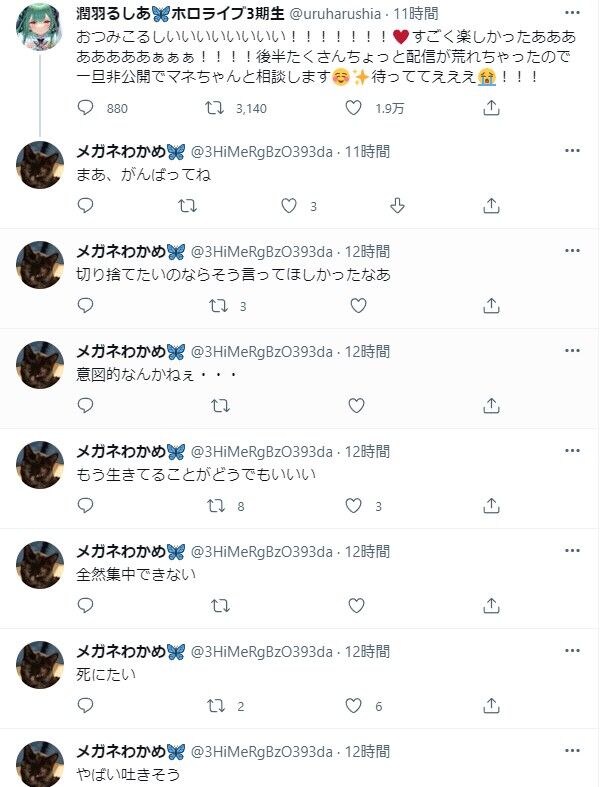This screenshot has width=605, height=787.
Task: Like the 'もう生きてることが' tweet with 3 likes
Action: tap(353, 505)
